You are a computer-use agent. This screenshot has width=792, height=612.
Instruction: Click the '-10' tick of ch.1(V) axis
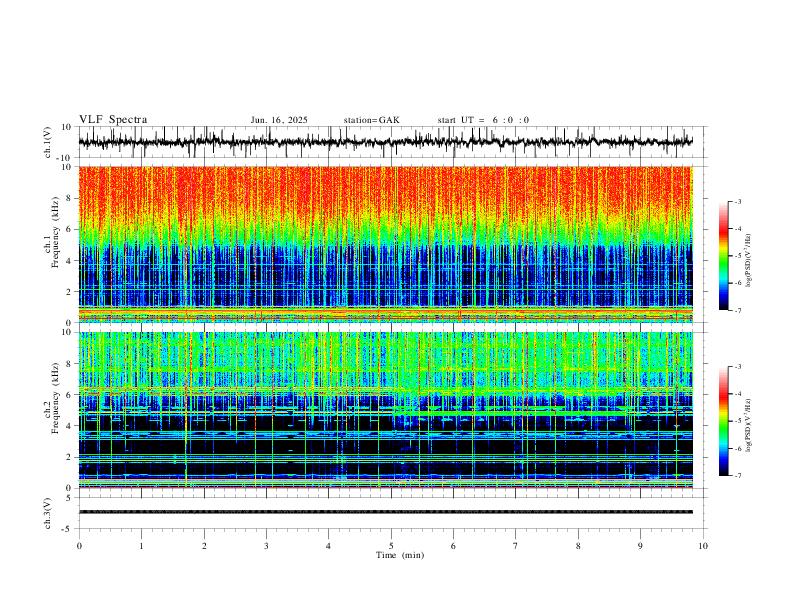(x=65, y=158)
